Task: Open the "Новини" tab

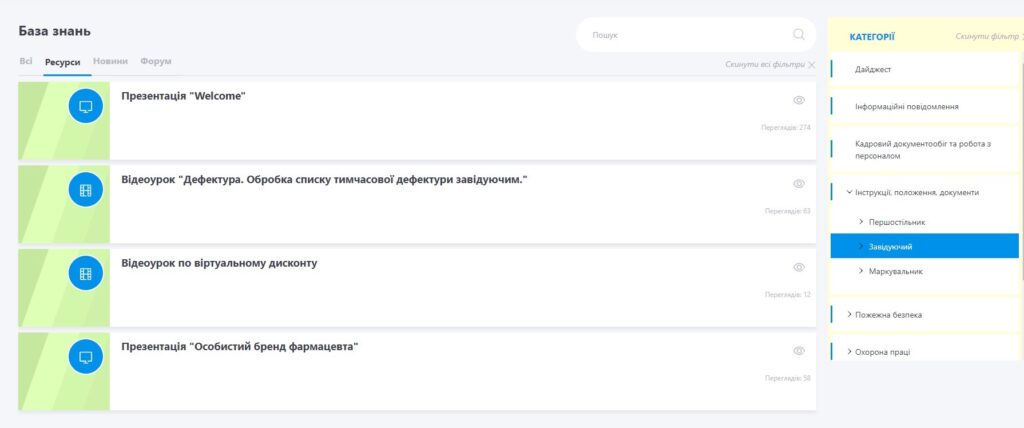Action: (110, 61)
